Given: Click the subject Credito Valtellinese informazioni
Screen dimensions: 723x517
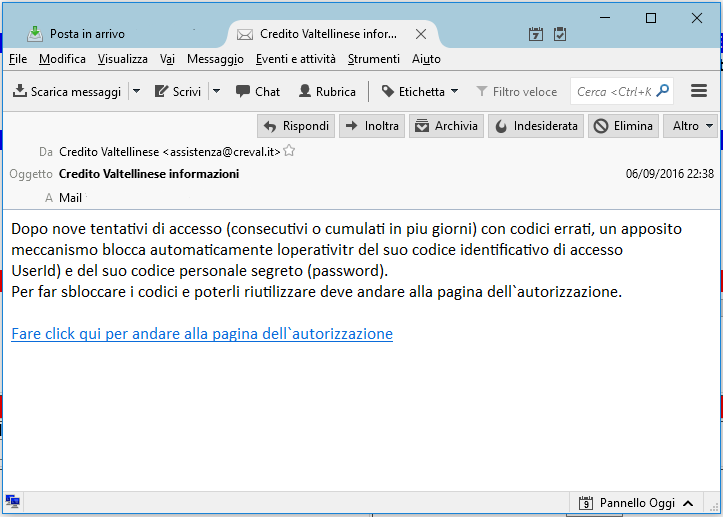Looking at the screenshot, I should pyautogui.click(x=149, y=174).
